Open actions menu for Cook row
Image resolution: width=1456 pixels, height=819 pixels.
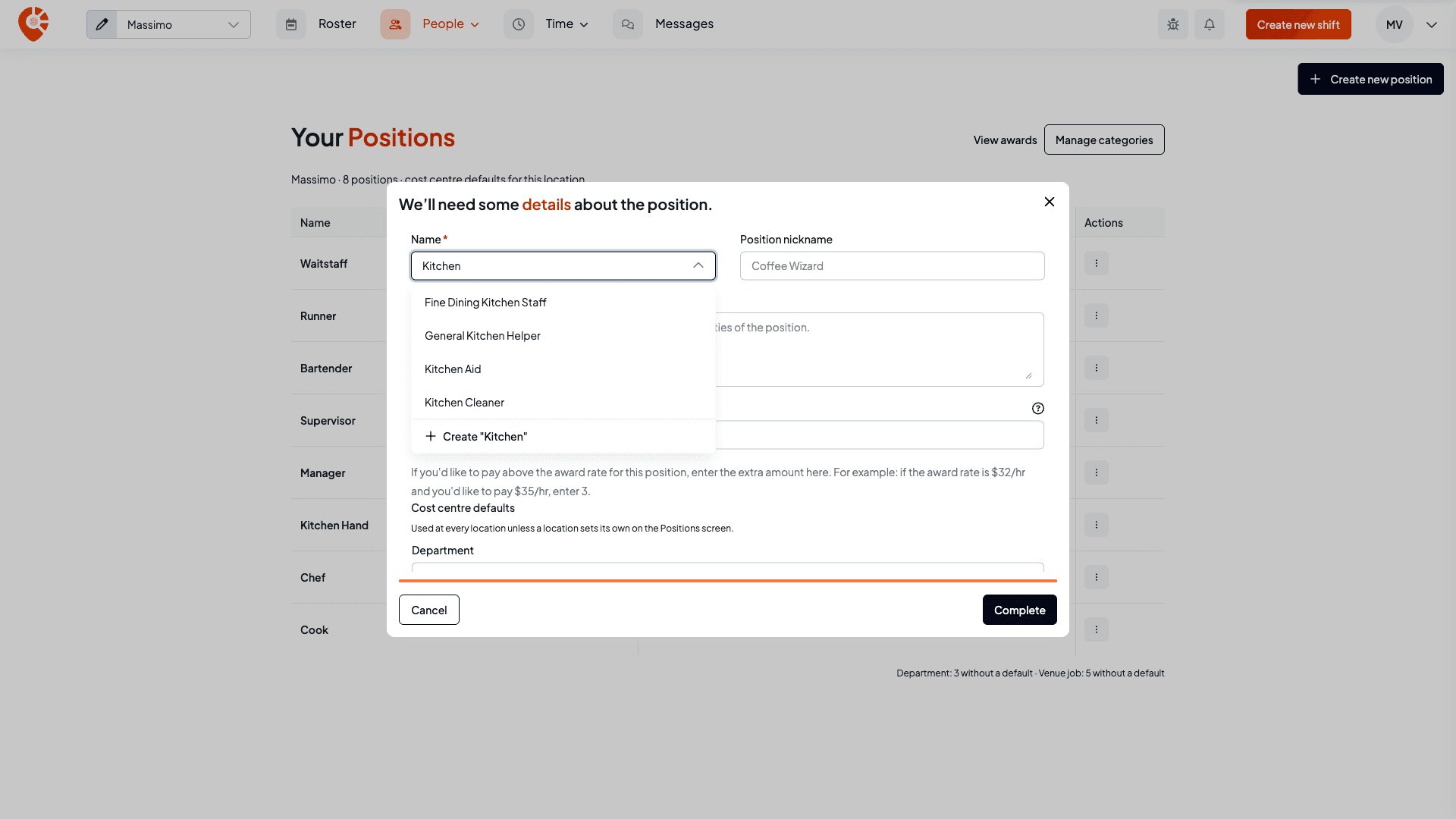1097,629
